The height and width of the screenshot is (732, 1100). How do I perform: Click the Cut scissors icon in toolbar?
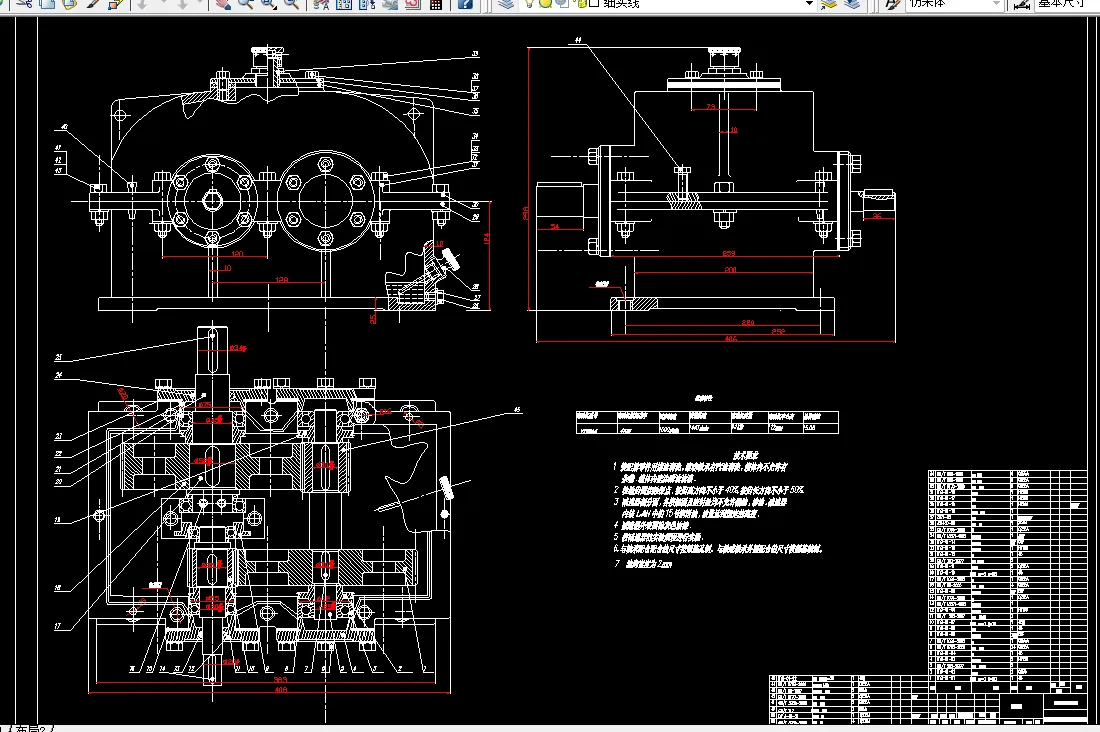[24, 4]
